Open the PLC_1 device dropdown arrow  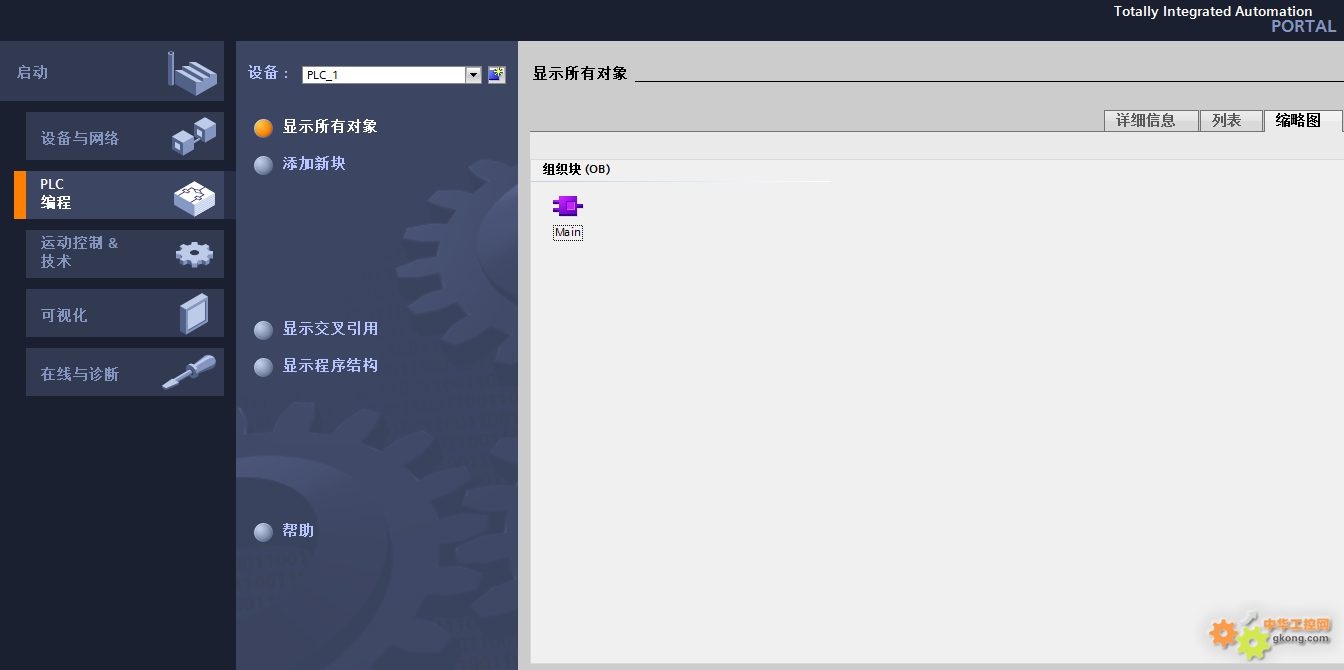474,75
